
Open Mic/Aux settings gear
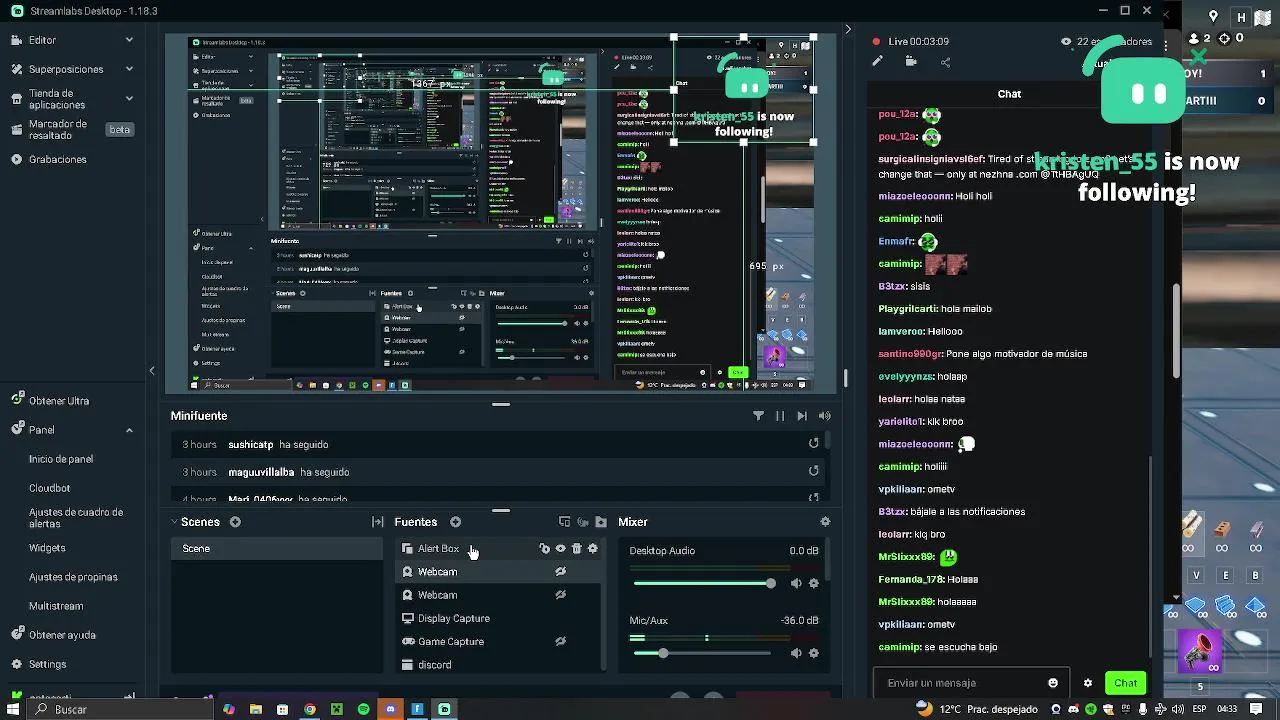click(814, 653)
